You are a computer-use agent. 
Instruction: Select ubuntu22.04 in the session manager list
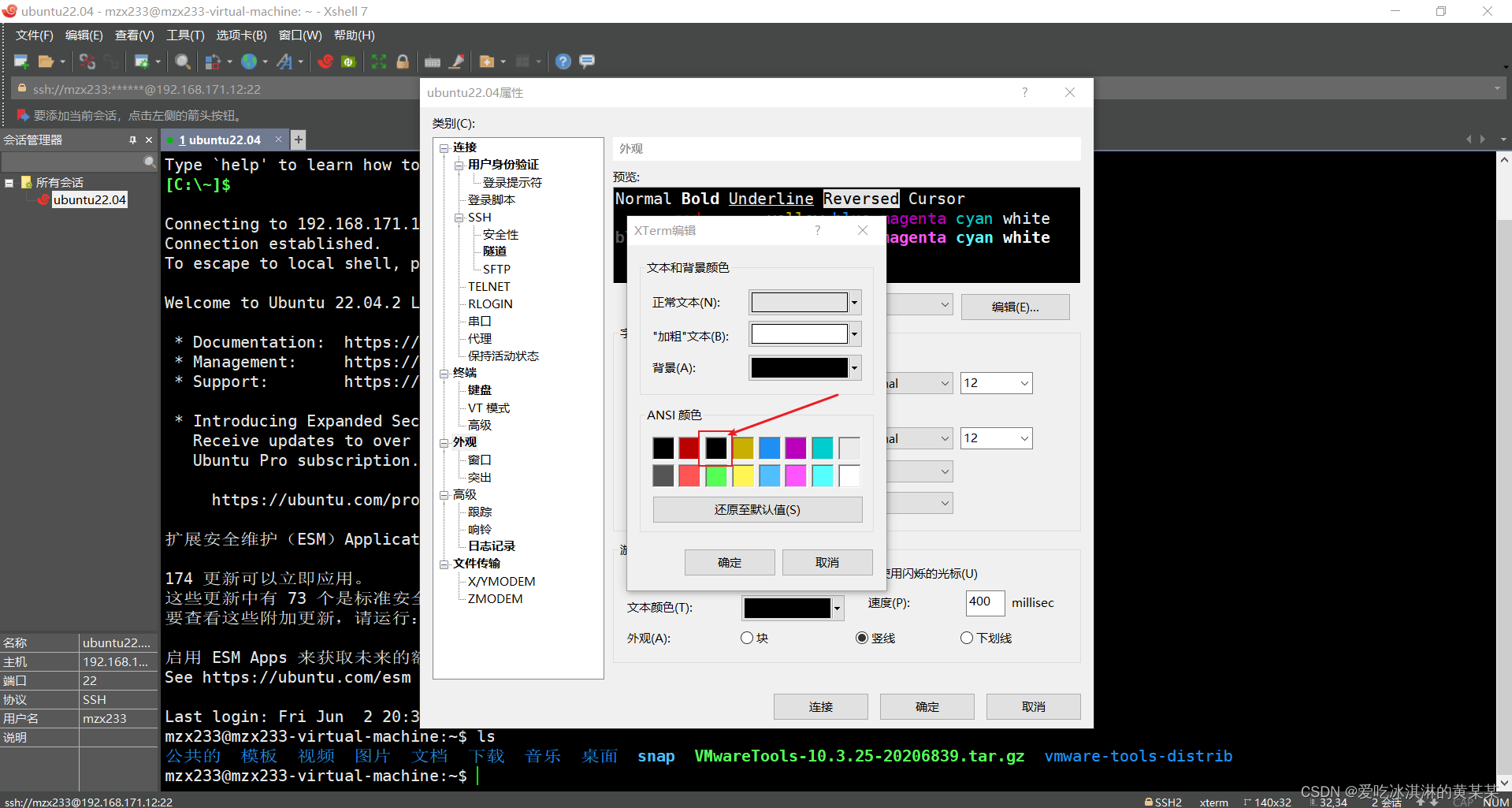[89, 199]
